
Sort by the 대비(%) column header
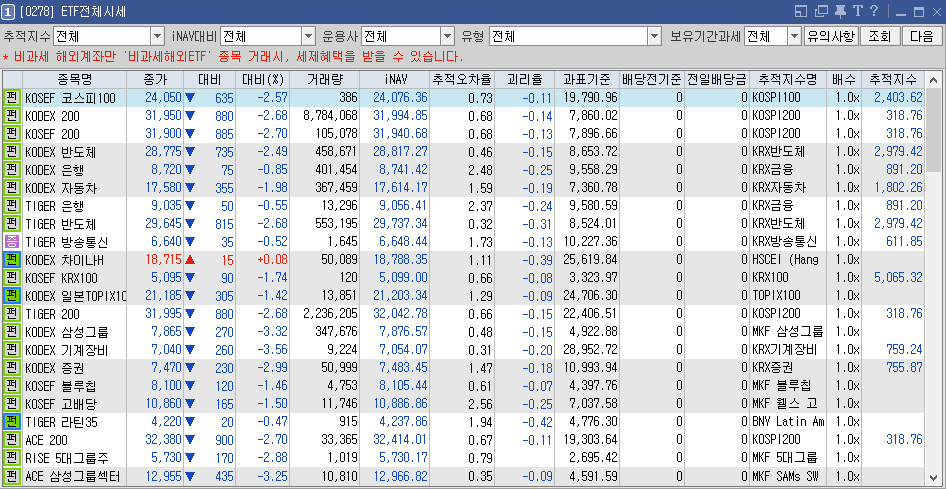pos(263,80)
